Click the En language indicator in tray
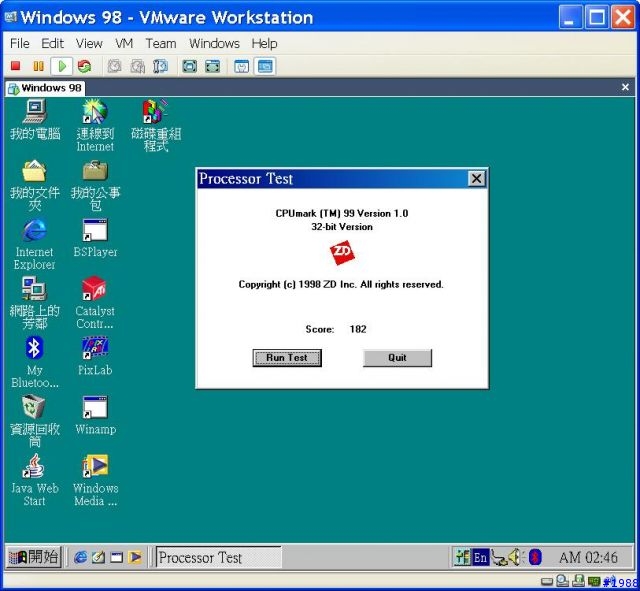640x591 pixels. coord(480,557)
